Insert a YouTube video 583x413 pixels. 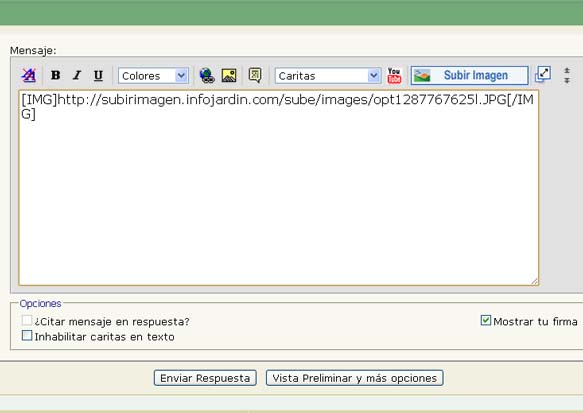coord(394,75)
